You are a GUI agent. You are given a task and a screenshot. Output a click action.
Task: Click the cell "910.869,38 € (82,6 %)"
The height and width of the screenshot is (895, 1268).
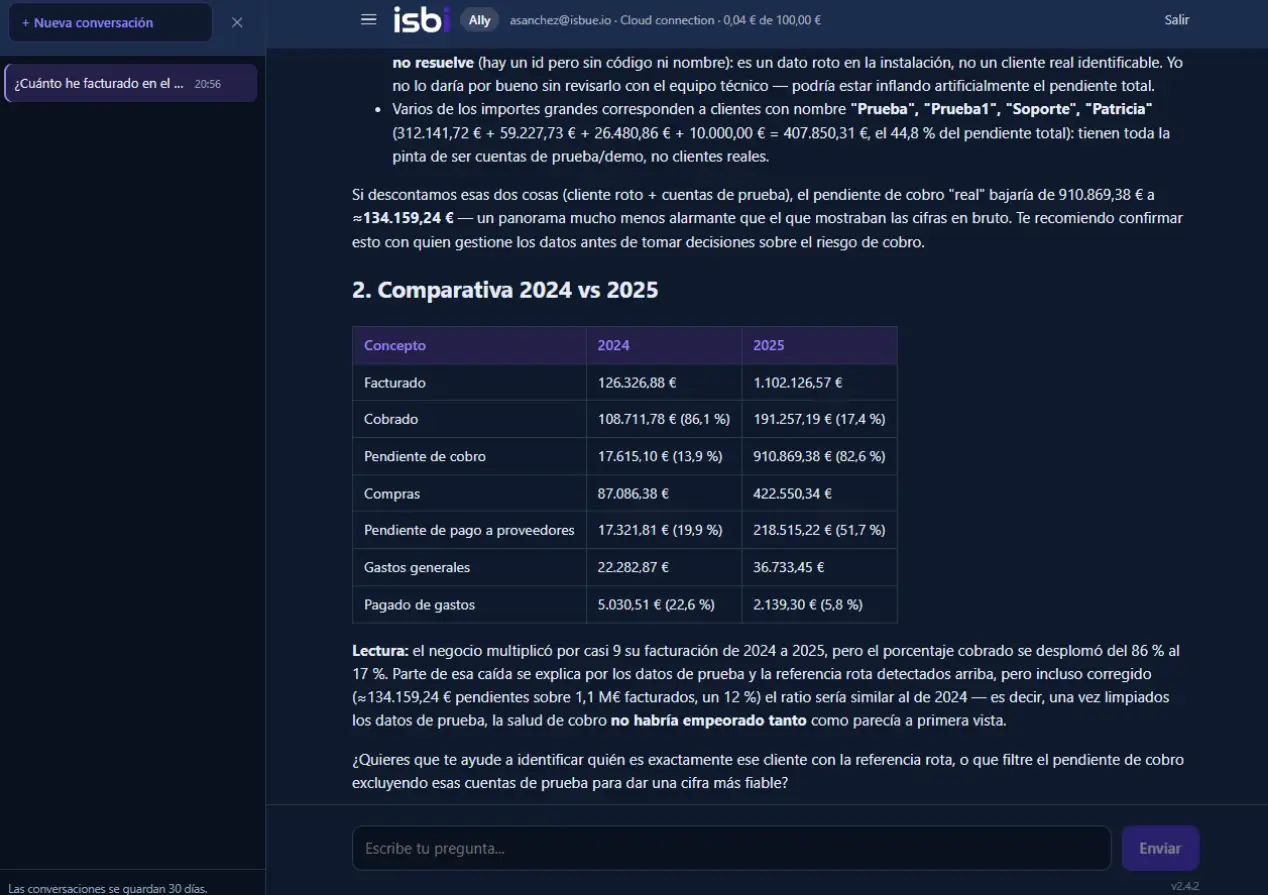[x=819, y=456]
